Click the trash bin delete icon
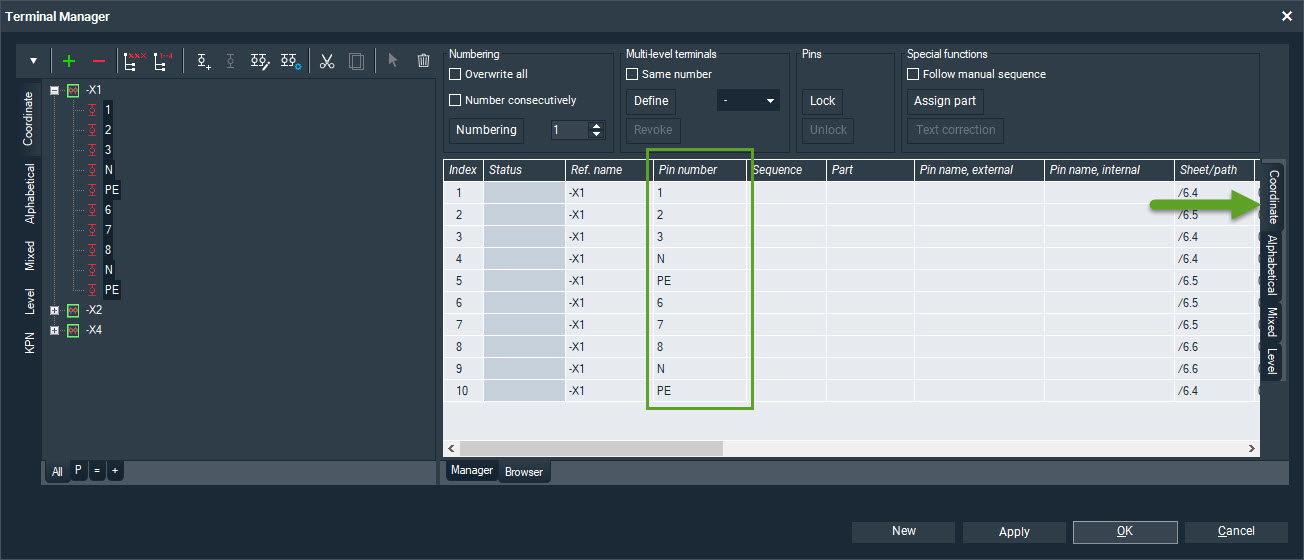The width and height of the screenshot is (1304, 560). coord(423,61)
